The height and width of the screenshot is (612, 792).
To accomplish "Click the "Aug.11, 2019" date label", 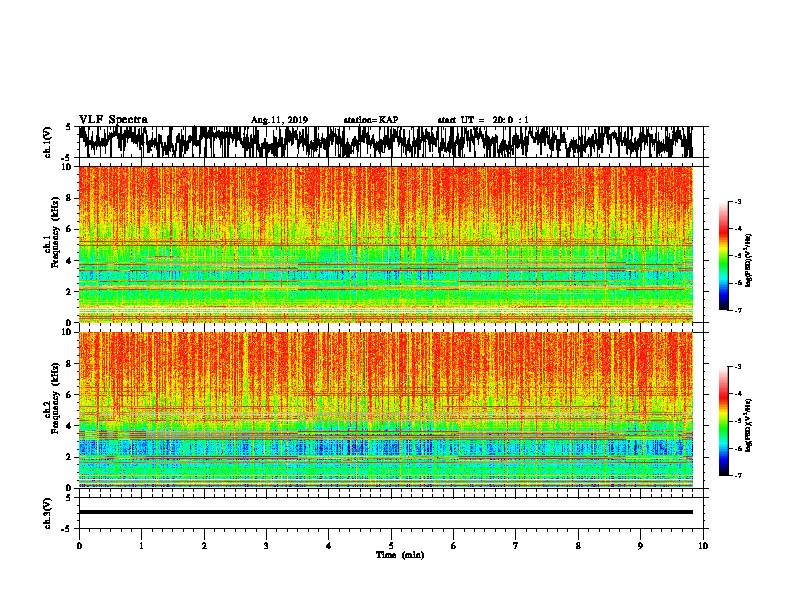I will point(279,120).
